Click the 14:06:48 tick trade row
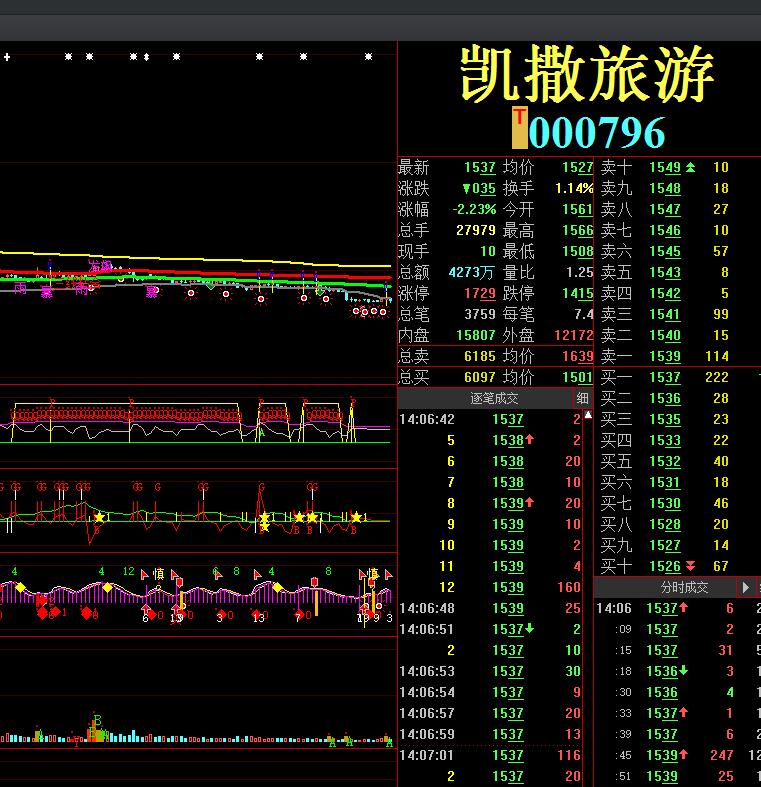The width and height of the screenshot is (761, 787). coord(490,608)
